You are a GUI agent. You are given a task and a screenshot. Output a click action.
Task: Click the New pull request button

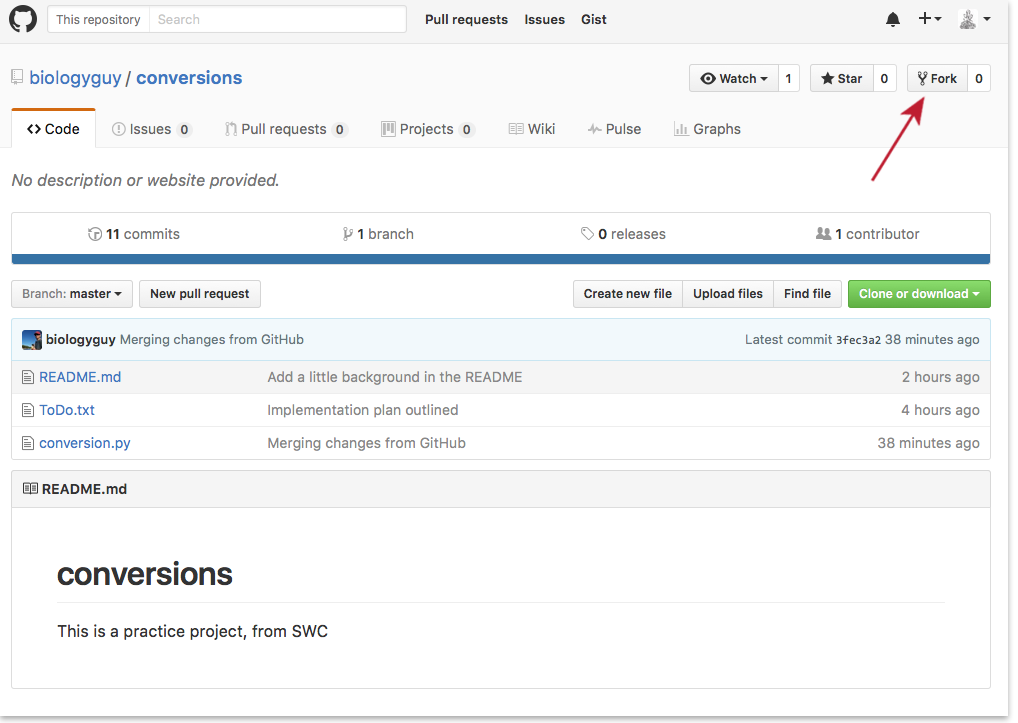(199, 294)
